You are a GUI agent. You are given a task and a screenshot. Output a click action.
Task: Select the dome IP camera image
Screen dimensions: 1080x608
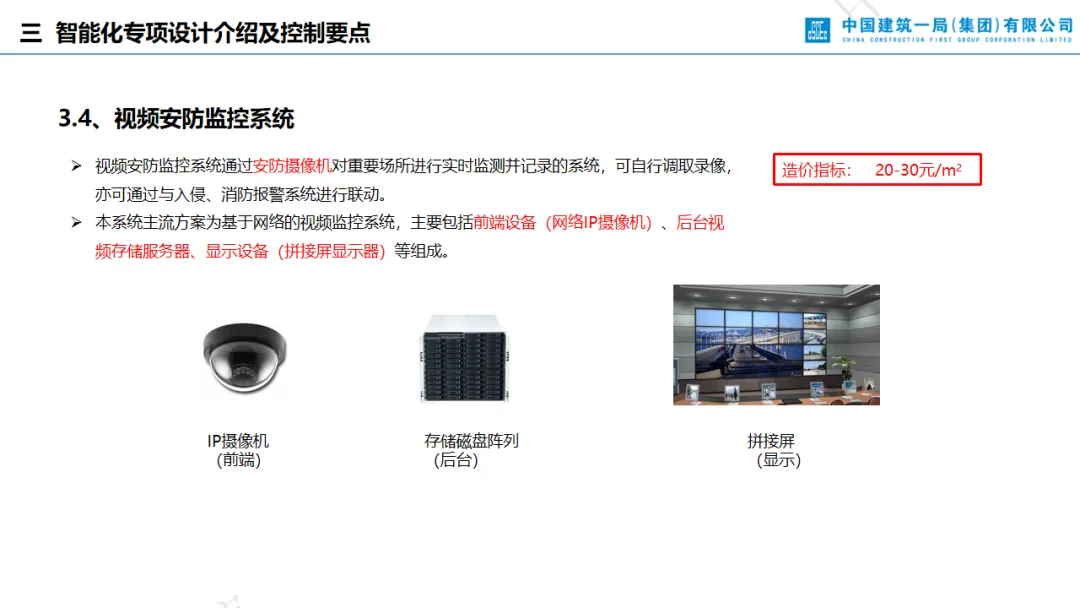click(244, 359)
